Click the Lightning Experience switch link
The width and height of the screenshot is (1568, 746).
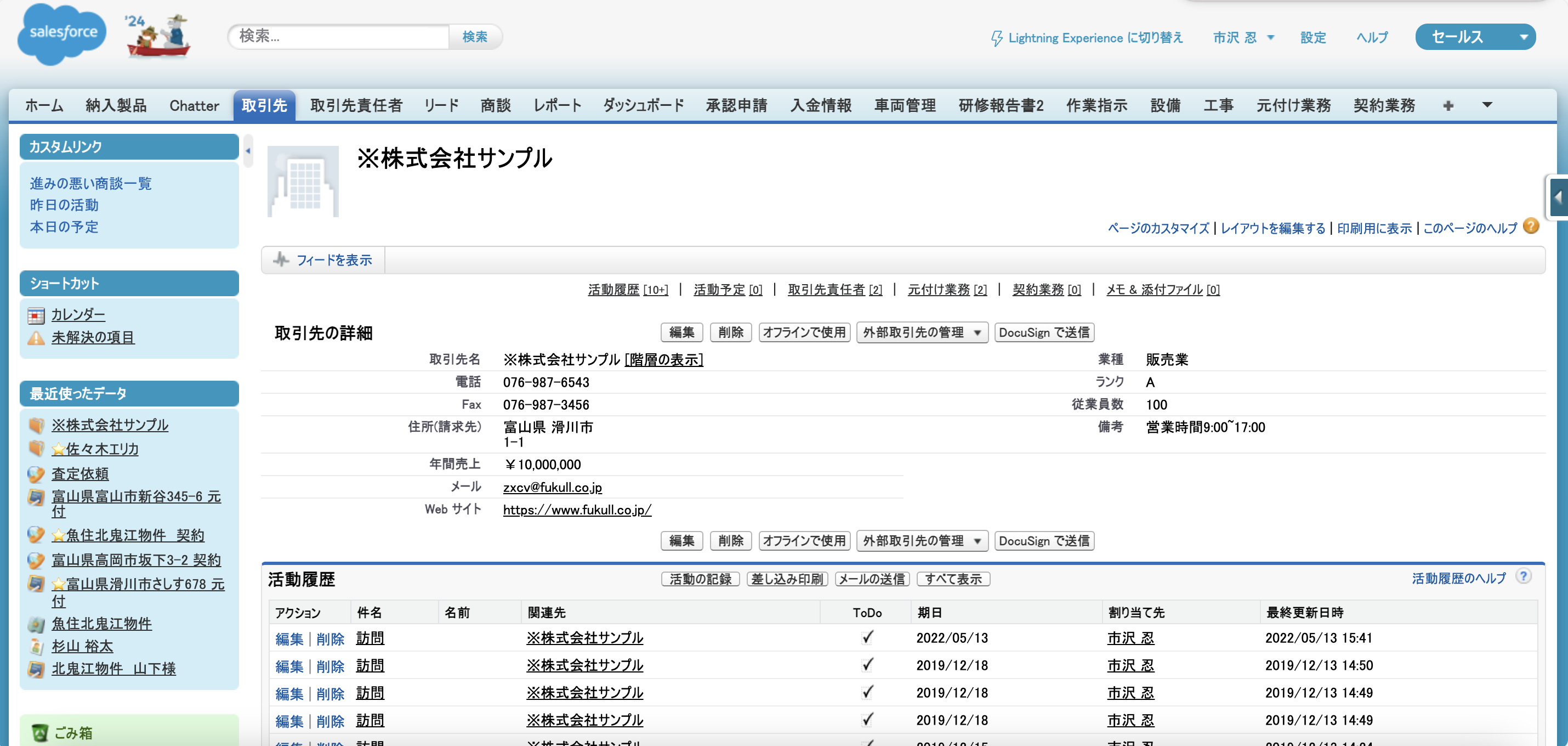[x=1087, y=38]
